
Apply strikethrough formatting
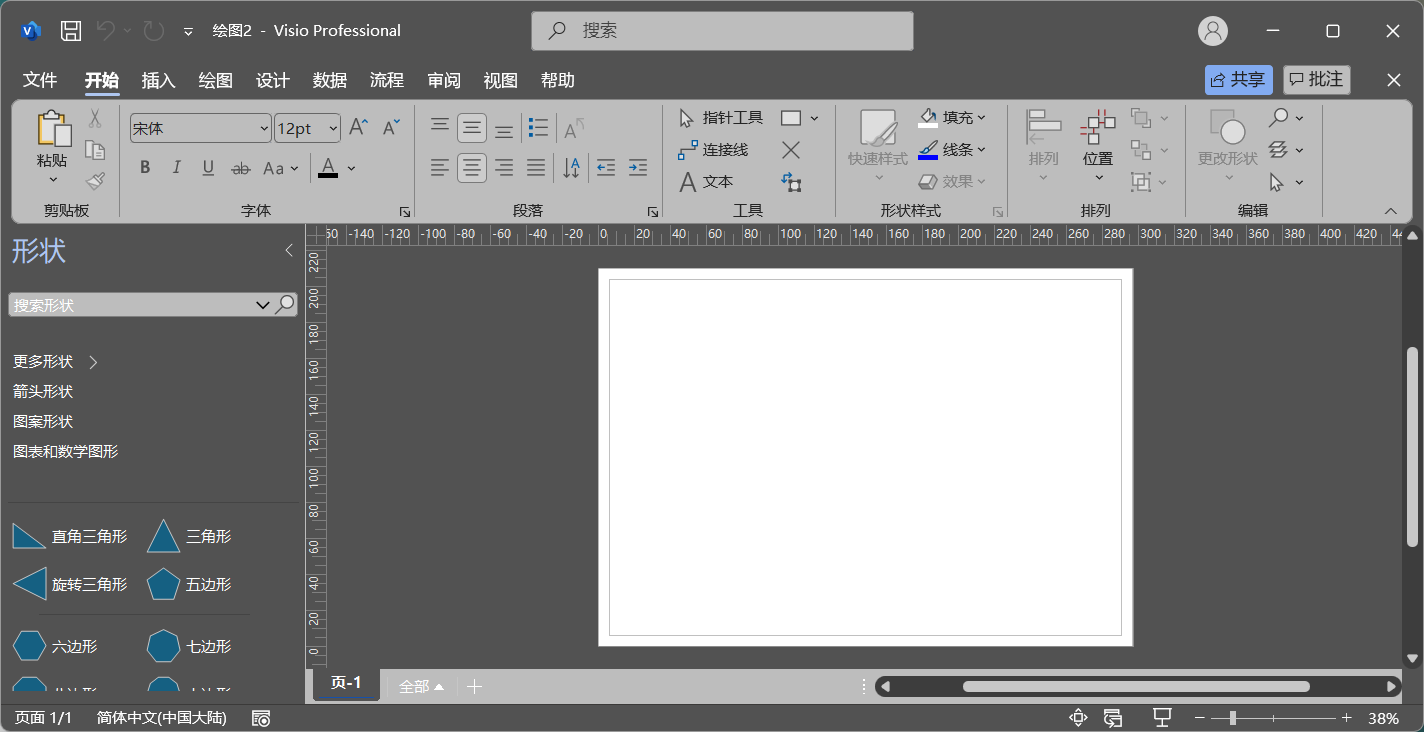pos(240,168)
